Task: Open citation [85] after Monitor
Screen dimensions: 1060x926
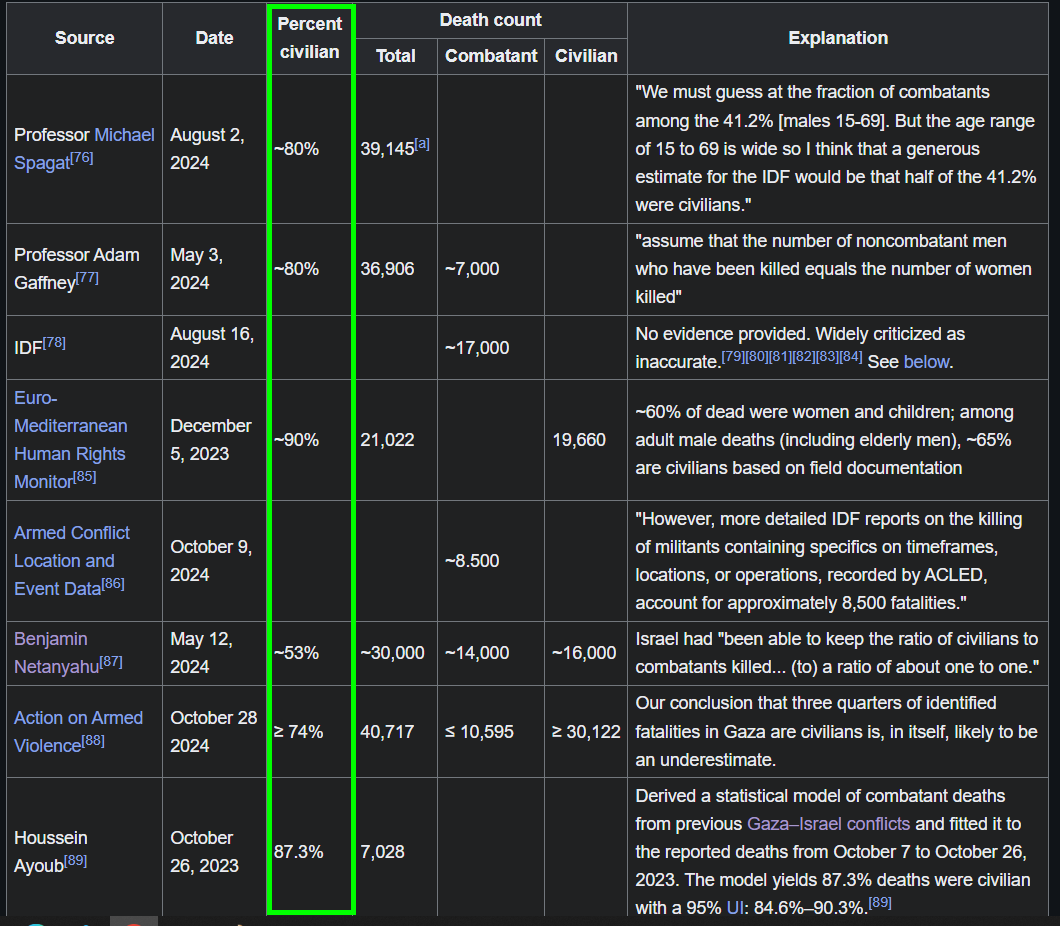Action: click(85, 477)
